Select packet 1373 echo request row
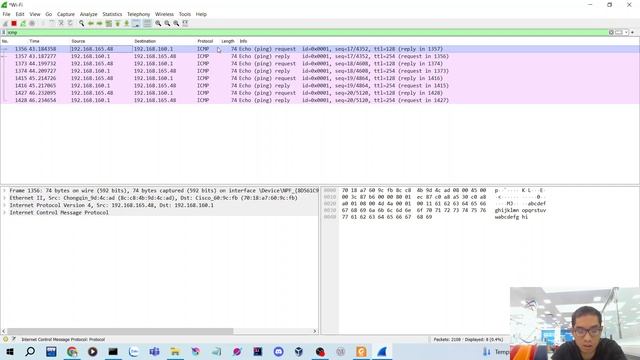The image size is (640, 360). point(320,64)
